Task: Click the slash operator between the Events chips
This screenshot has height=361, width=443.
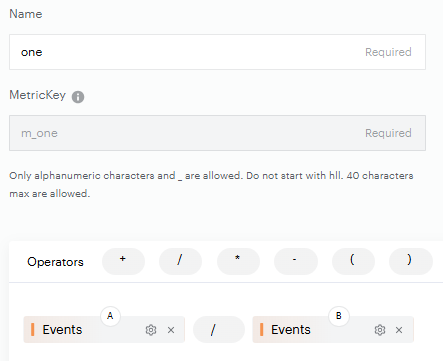Action: (x=219, y=330)
